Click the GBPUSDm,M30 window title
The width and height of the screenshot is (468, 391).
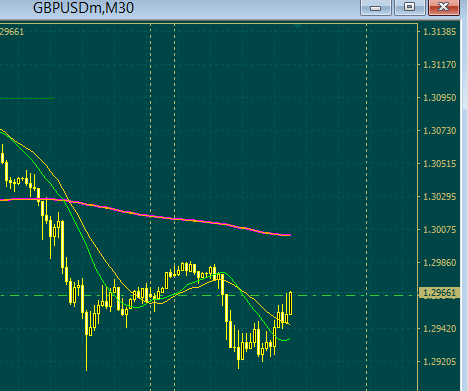pos(83,8)
